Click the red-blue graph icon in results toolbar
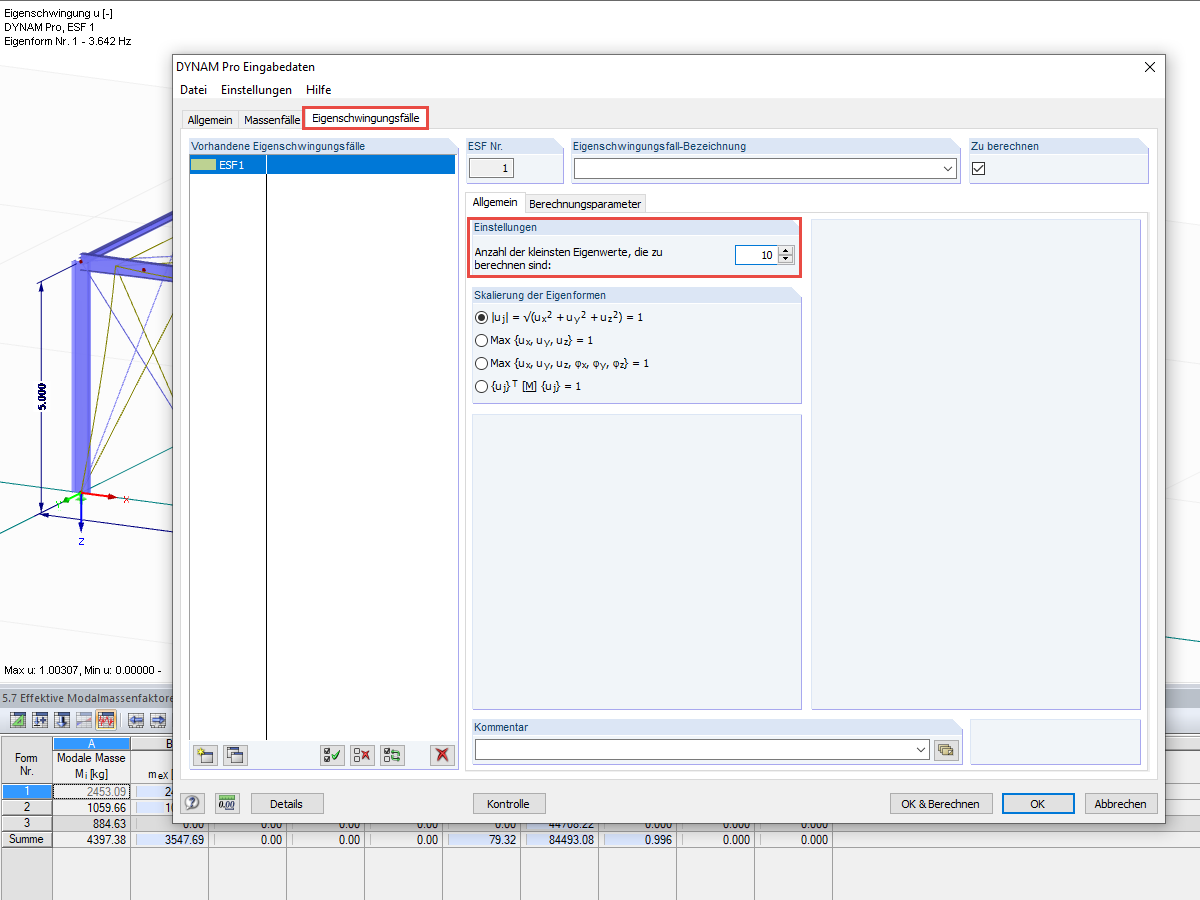The height and width of the screenshot is (900, 1200). [84, 720]
